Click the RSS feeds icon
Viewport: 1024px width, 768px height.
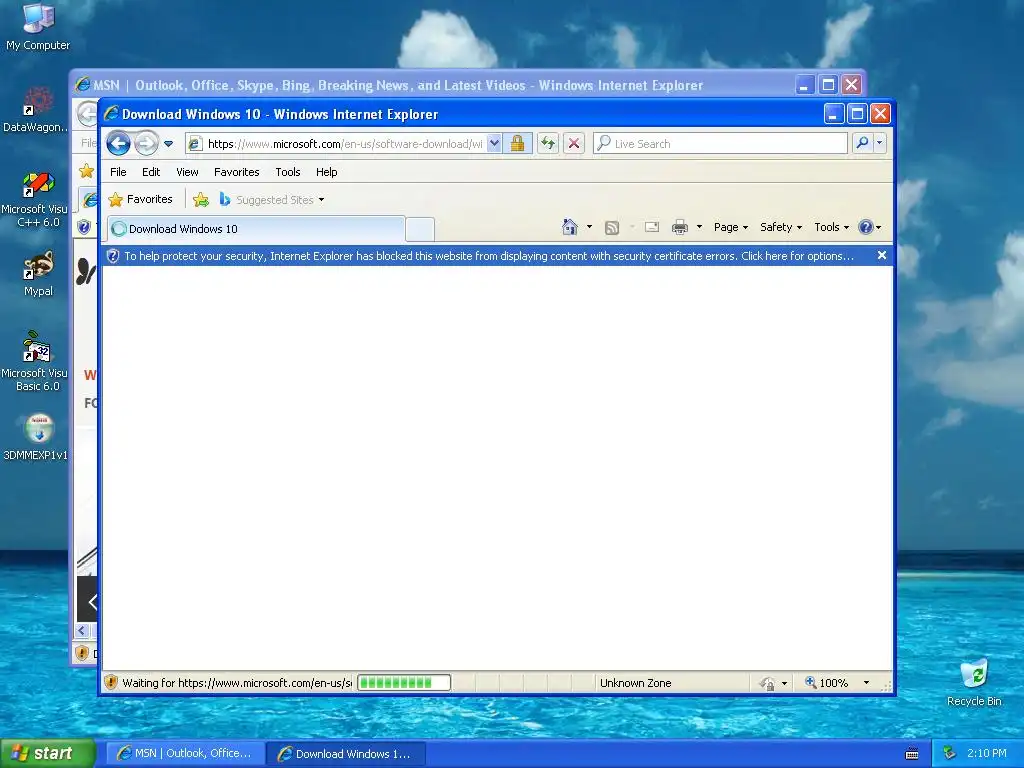coord(612,227)
